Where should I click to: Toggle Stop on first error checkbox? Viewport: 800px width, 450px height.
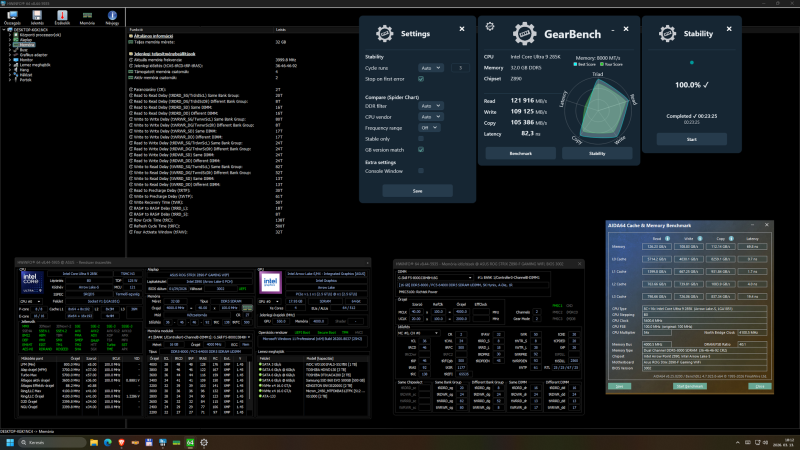[421, 79]
